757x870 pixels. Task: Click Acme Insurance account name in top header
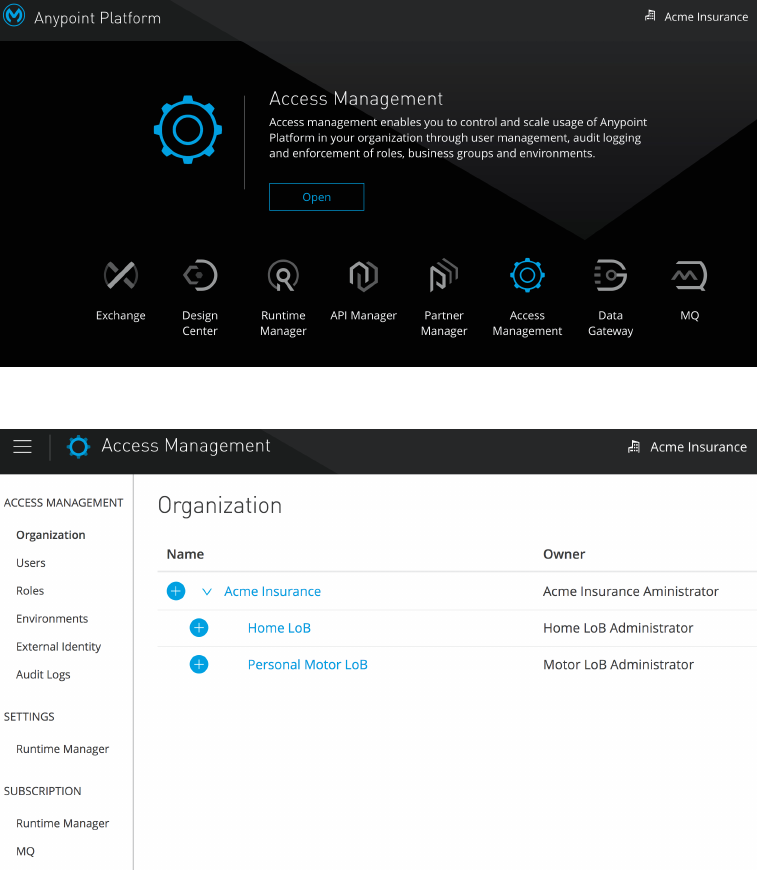point(706,17)
